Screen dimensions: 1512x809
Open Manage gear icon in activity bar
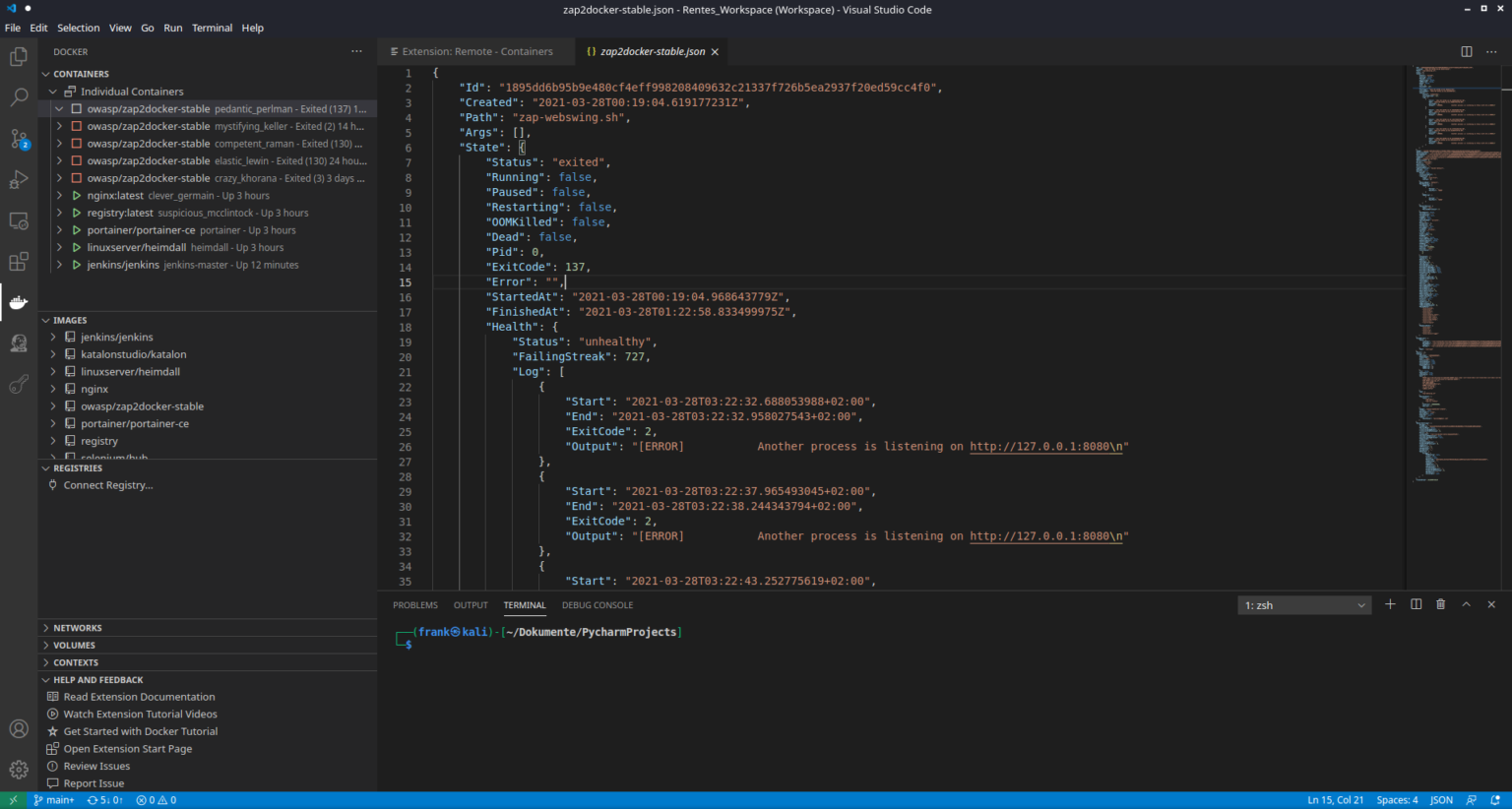tap(19, 770)
